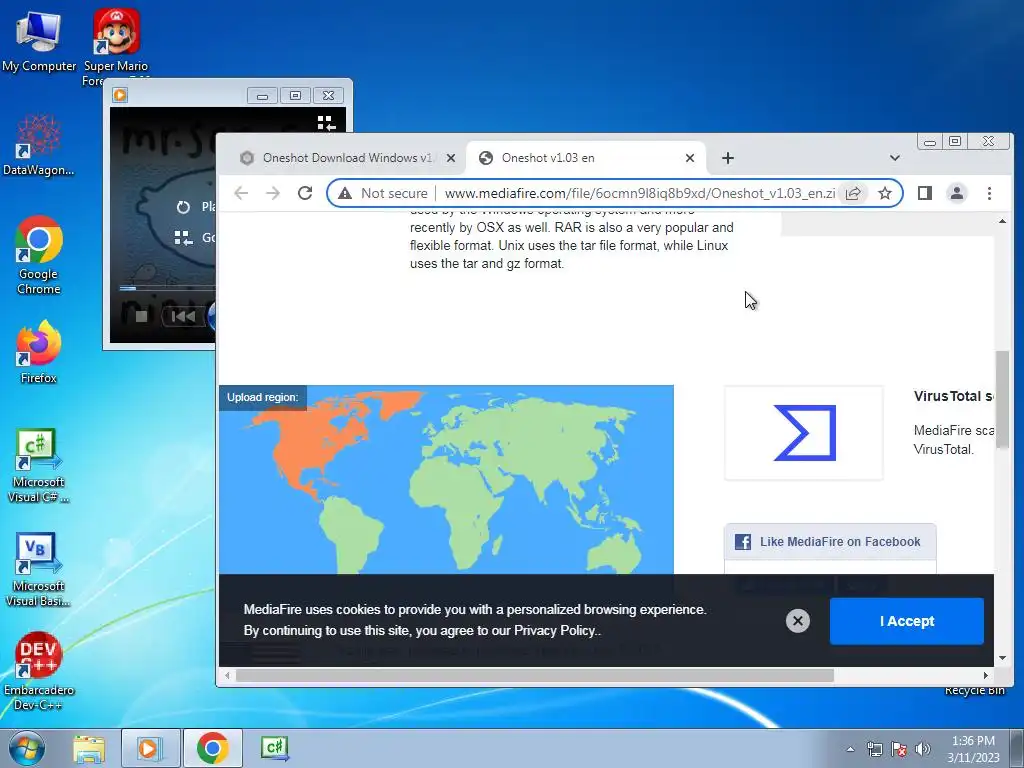Open My Computer desktop icon
Screen dimensions: 1024x768
[x=38, y=39]
